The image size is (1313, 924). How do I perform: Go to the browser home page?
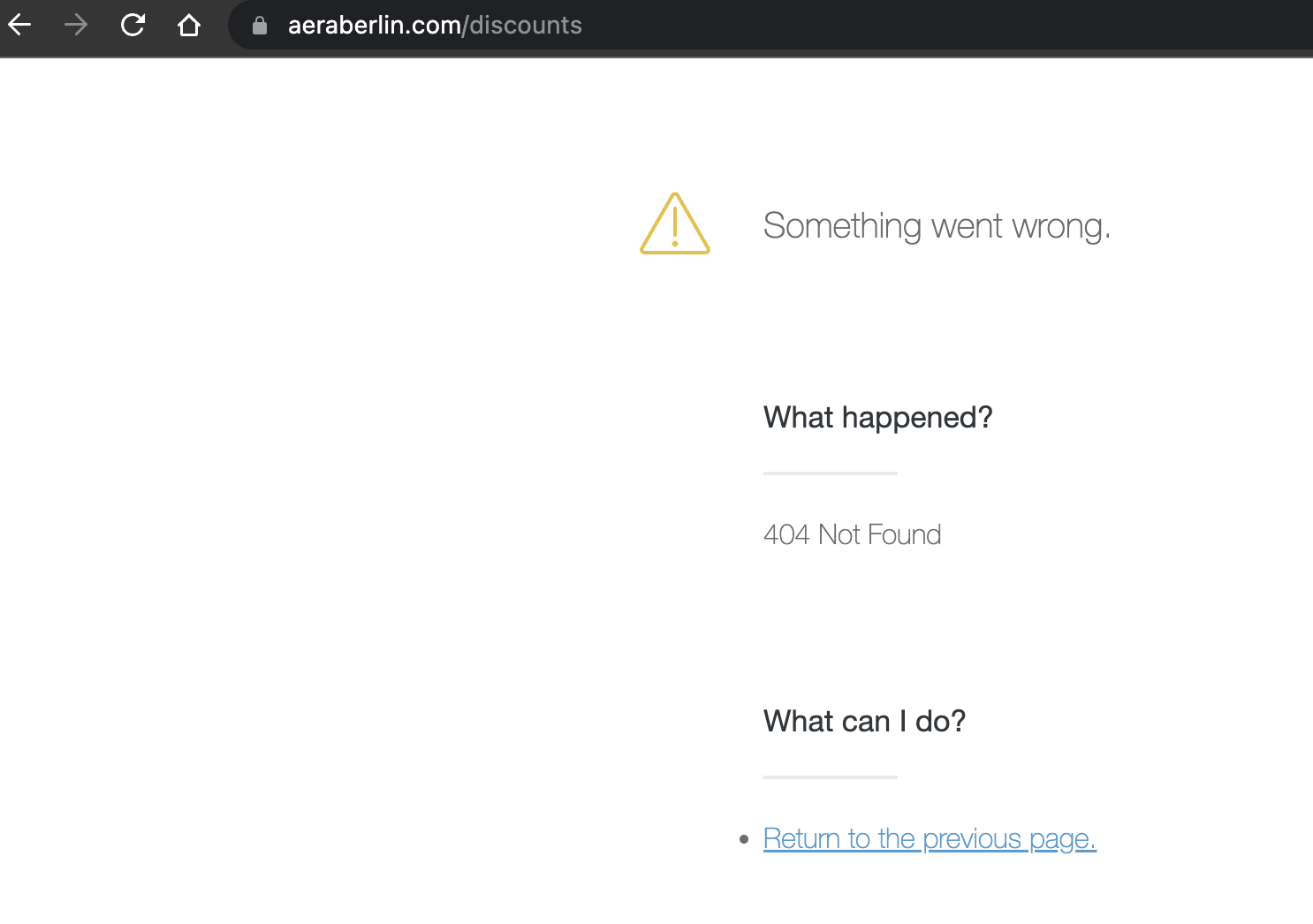(x=189, y=25)
